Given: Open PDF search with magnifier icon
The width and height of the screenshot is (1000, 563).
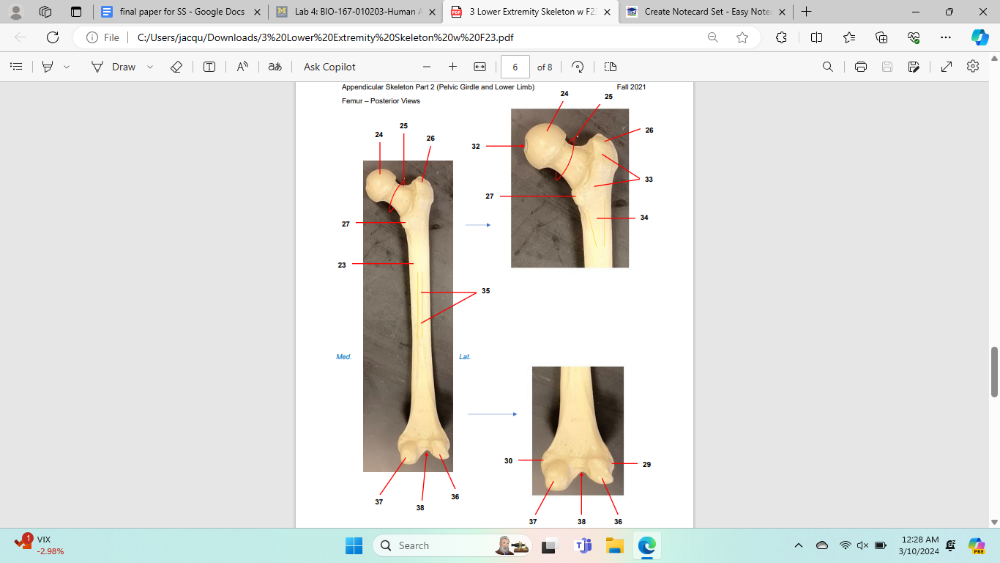Looking at the screenshot, I should coord(827,67).
